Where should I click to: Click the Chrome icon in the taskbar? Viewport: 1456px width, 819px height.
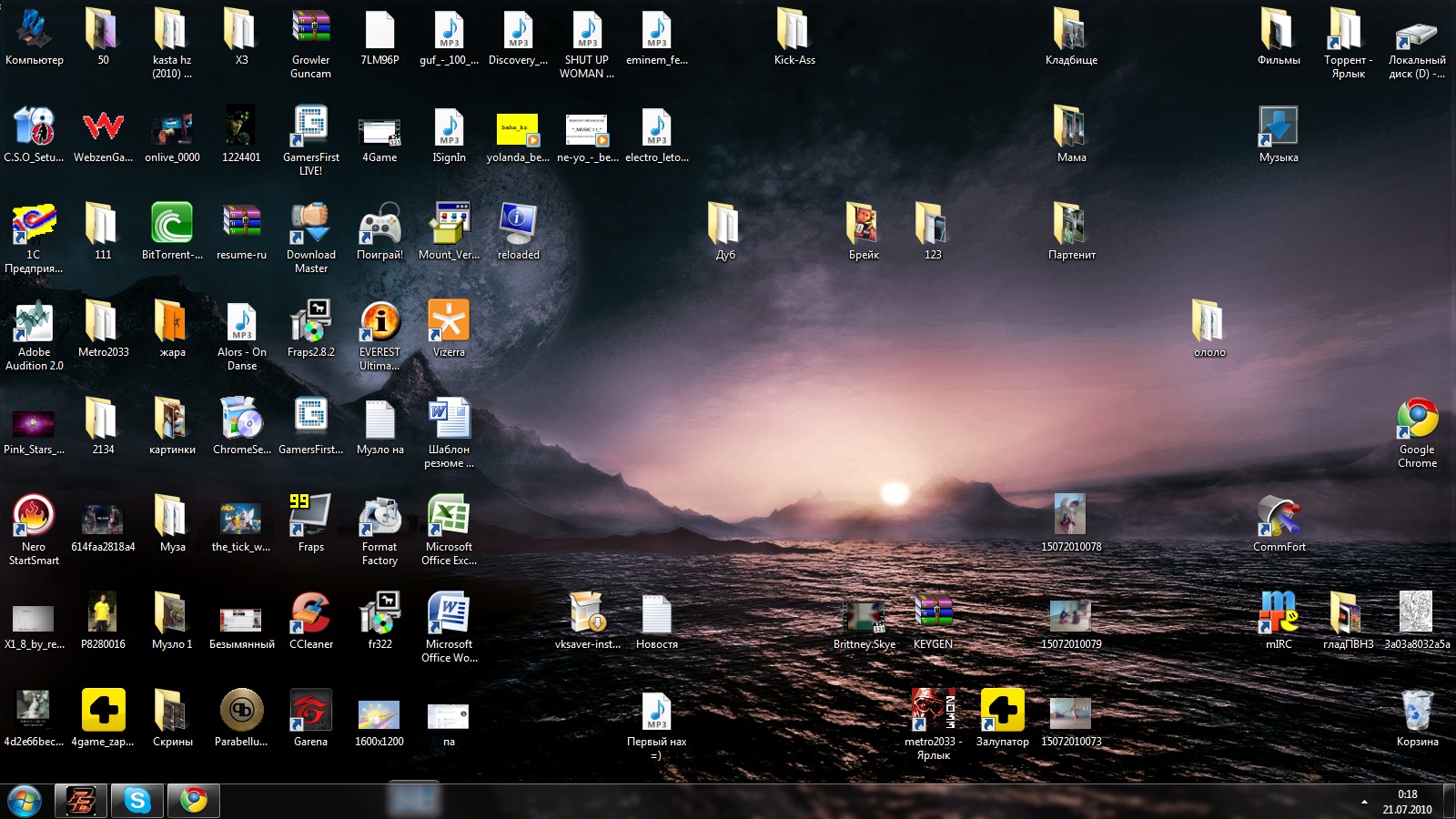click(x=193, y=800)
